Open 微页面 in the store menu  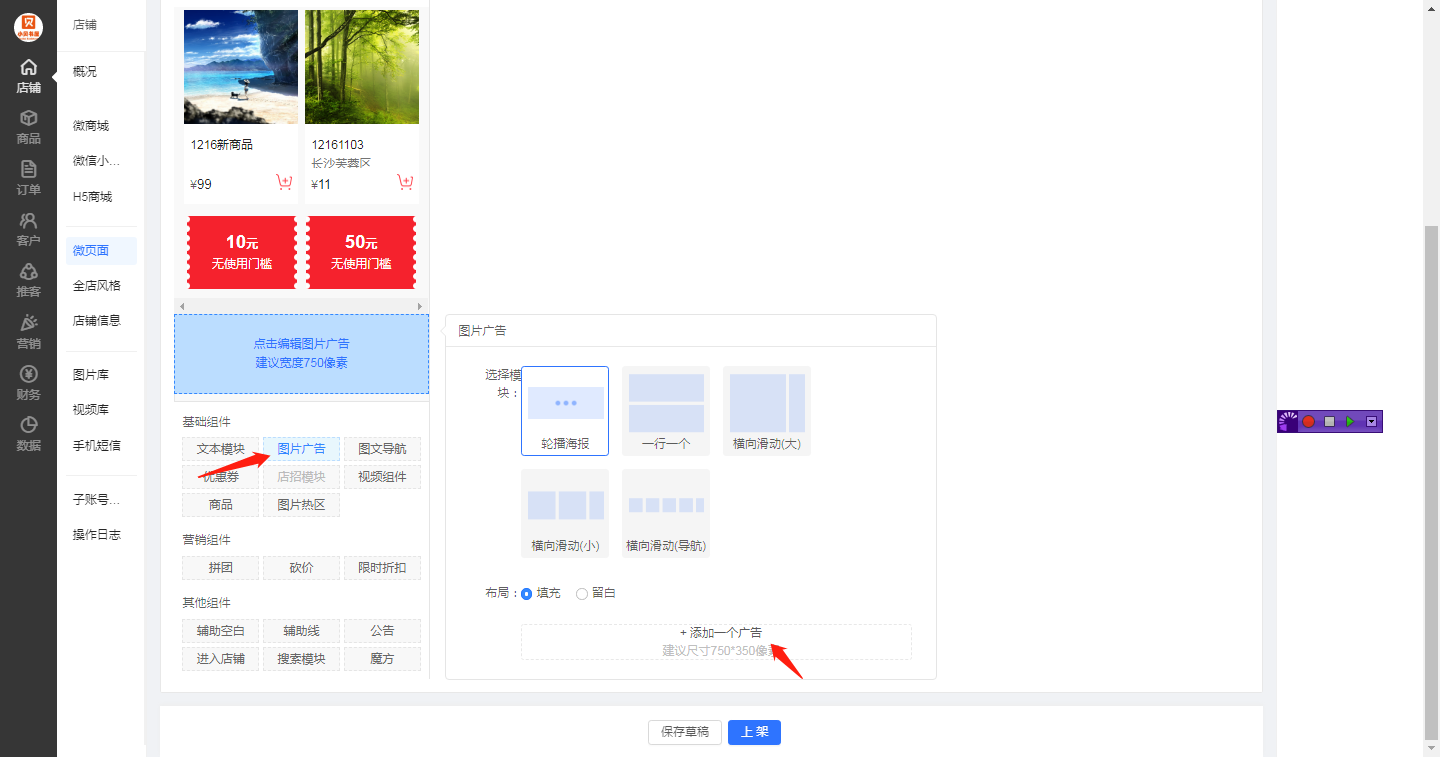coord(101,251)
